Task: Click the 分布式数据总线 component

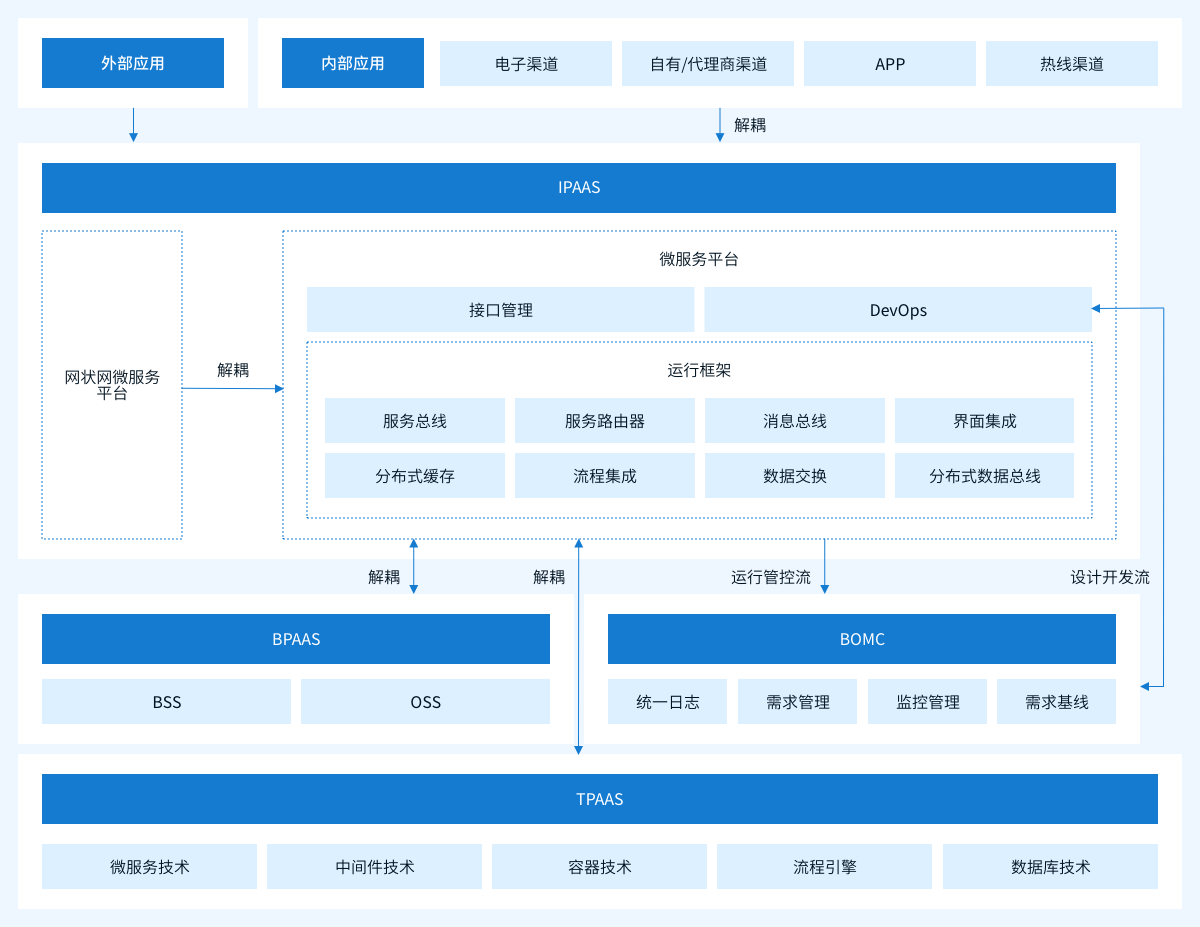Action: coord(984,476)
